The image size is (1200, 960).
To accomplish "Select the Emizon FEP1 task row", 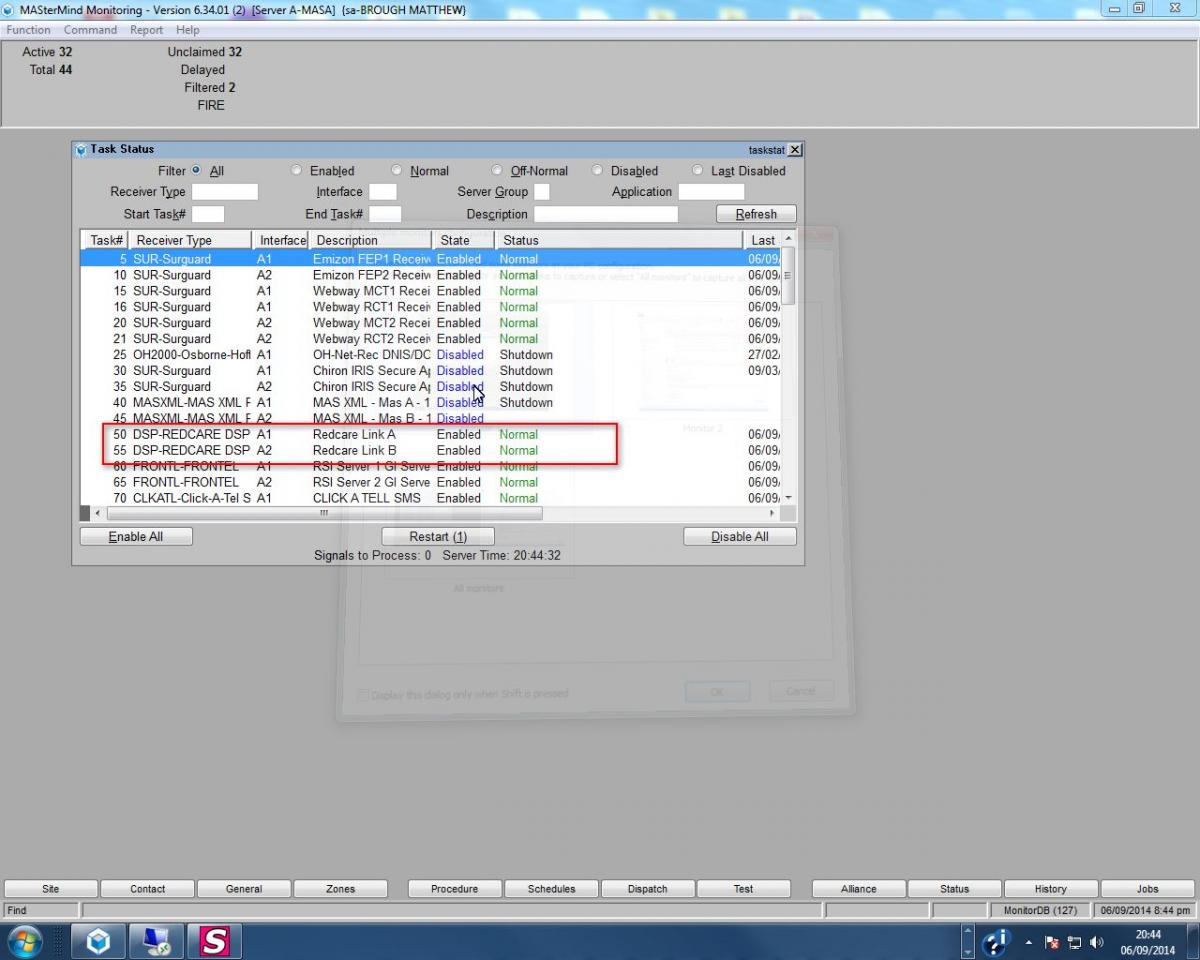I will [x=431, y=259].
